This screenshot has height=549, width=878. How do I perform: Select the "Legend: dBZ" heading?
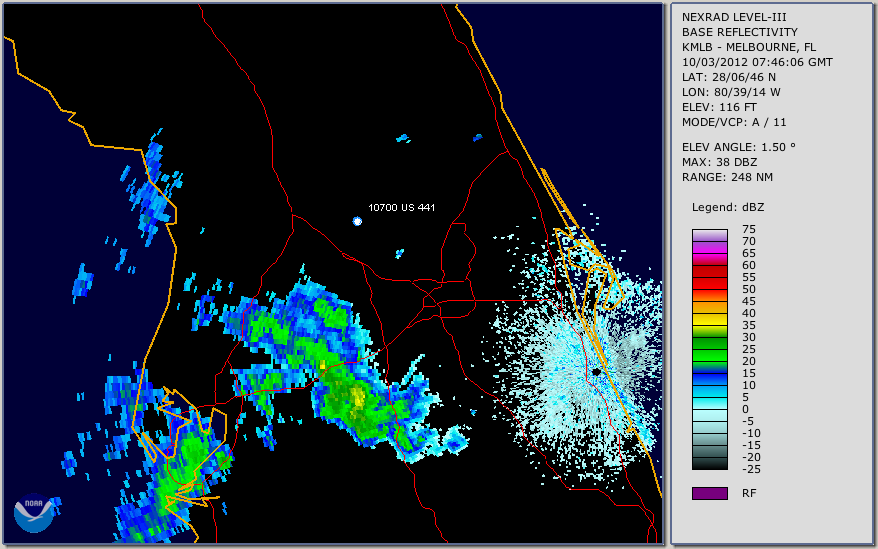tap(728, 207)
